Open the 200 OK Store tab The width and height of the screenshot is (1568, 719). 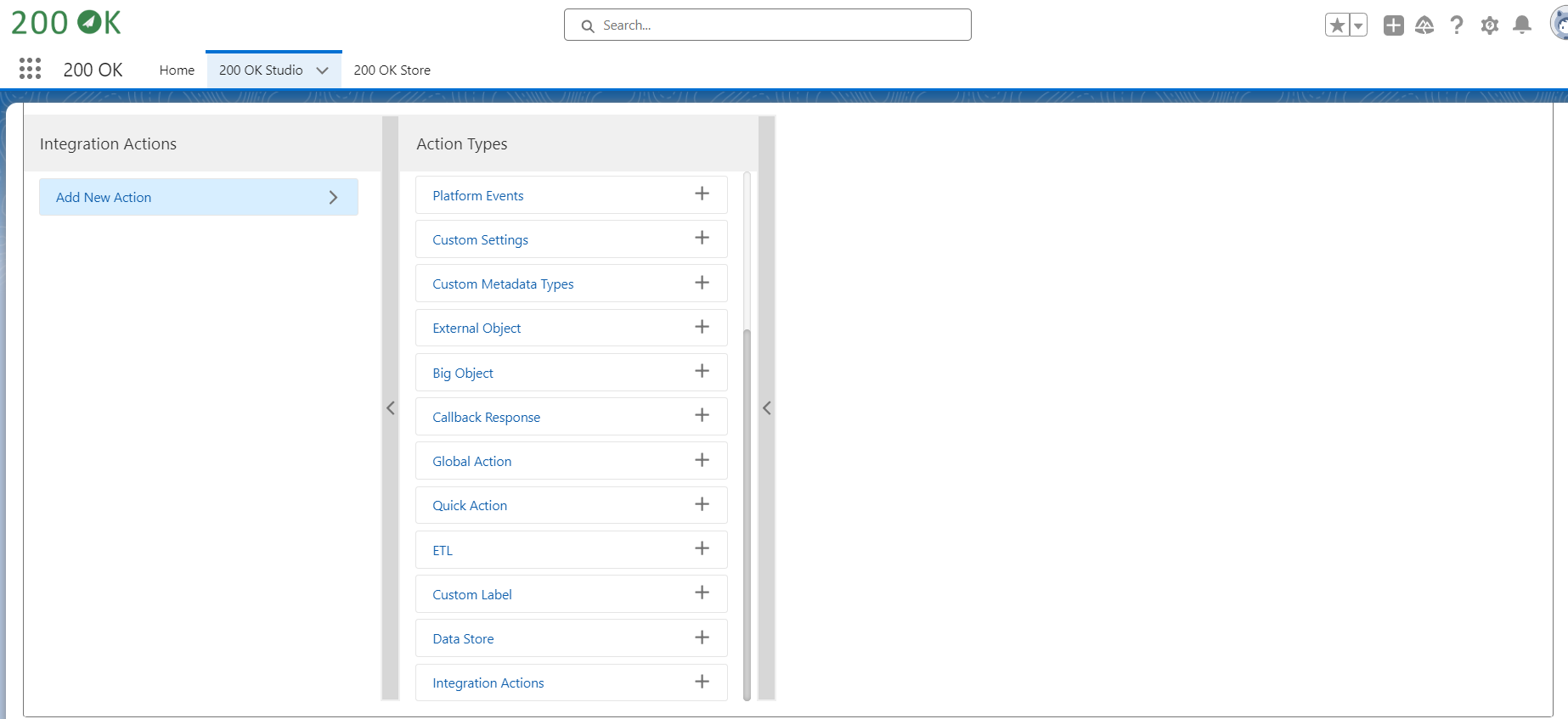point(392,70)
